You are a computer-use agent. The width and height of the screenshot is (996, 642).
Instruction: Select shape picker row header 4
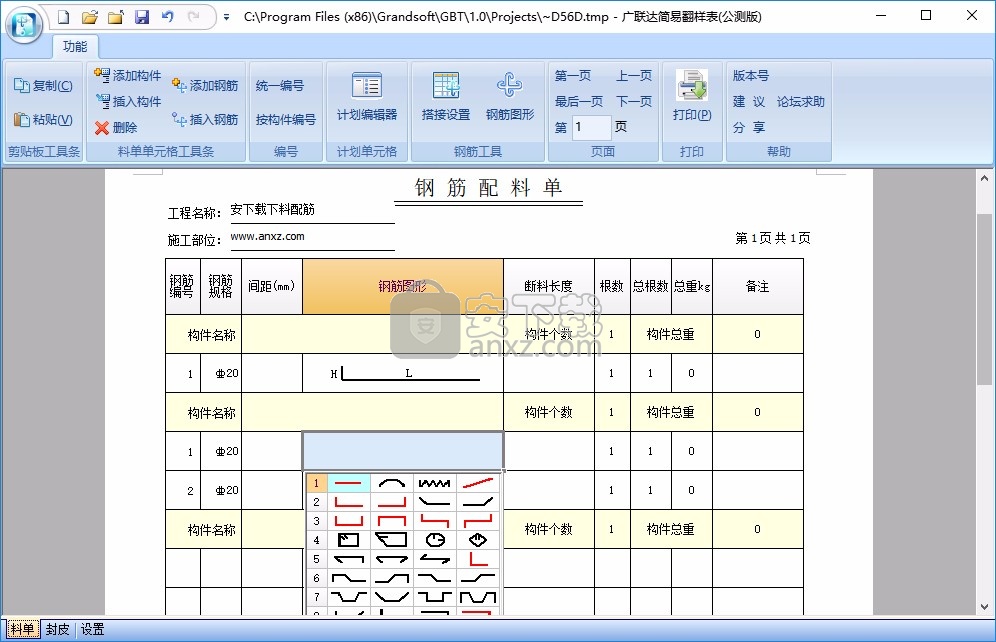[x=316, y=540]
